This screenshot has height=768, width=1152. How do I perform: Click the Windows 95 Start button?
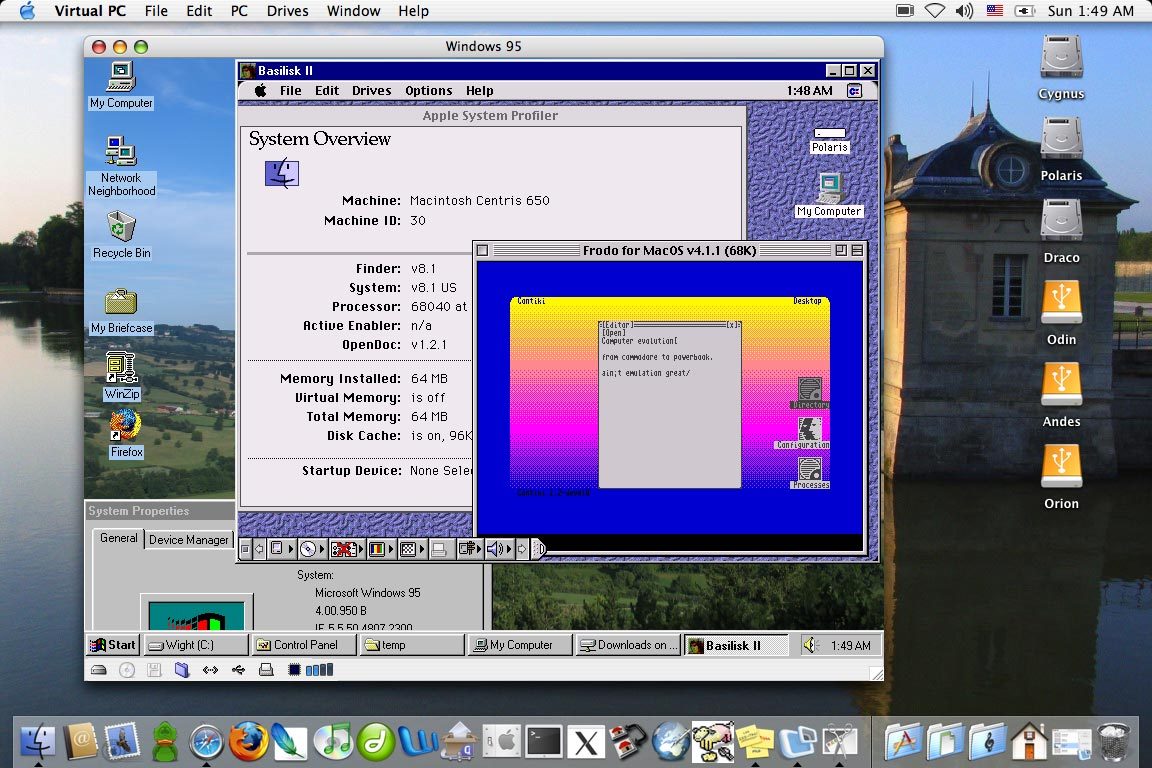[112, 645]
